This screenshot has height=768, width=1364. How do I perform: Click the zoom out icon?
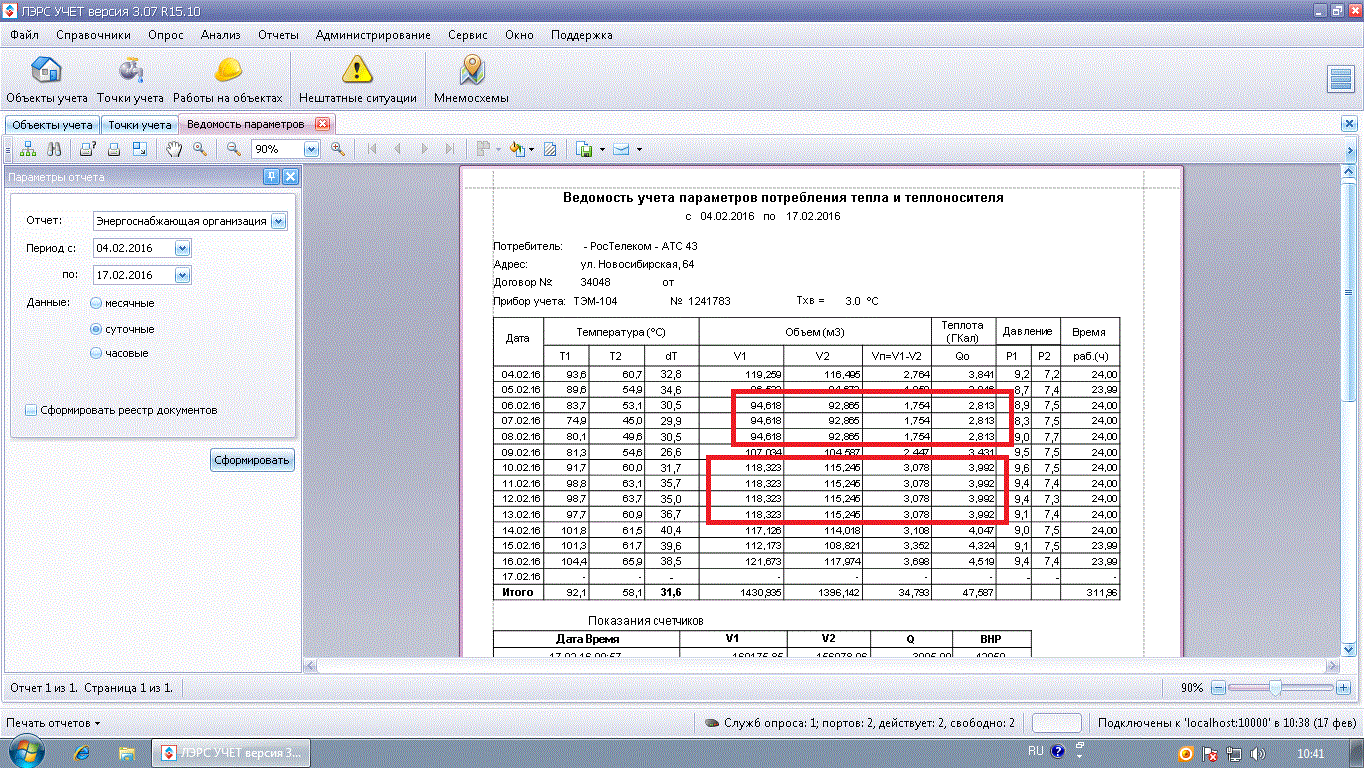point(234,149)
